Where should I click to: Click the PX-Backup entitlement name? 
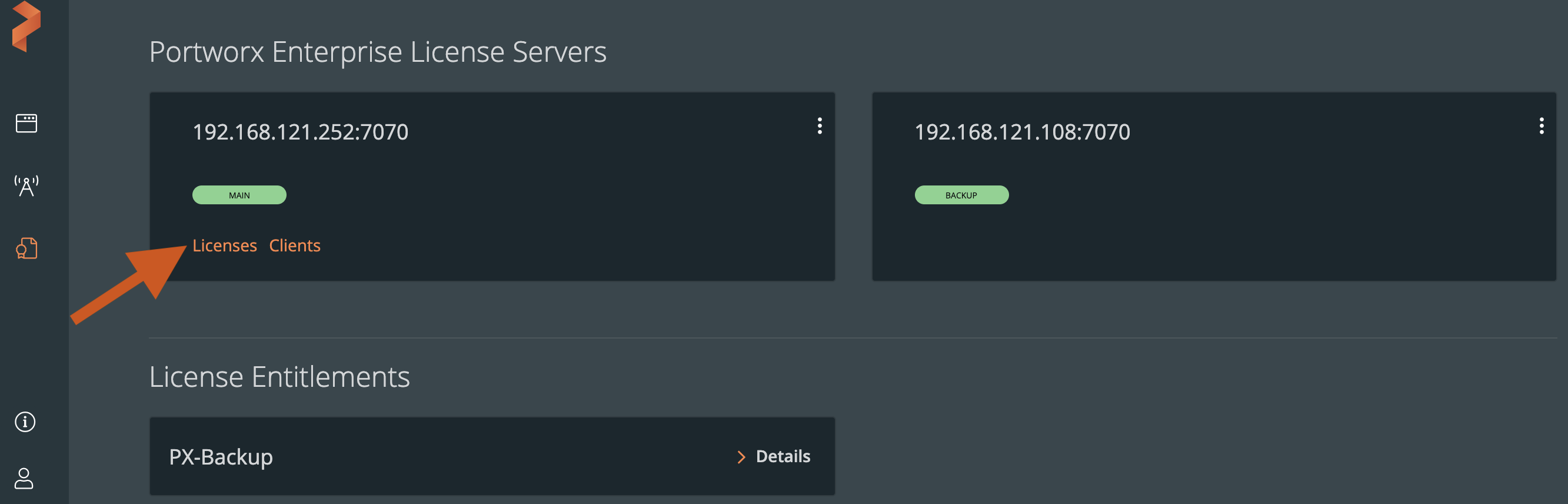coord(221,457)
